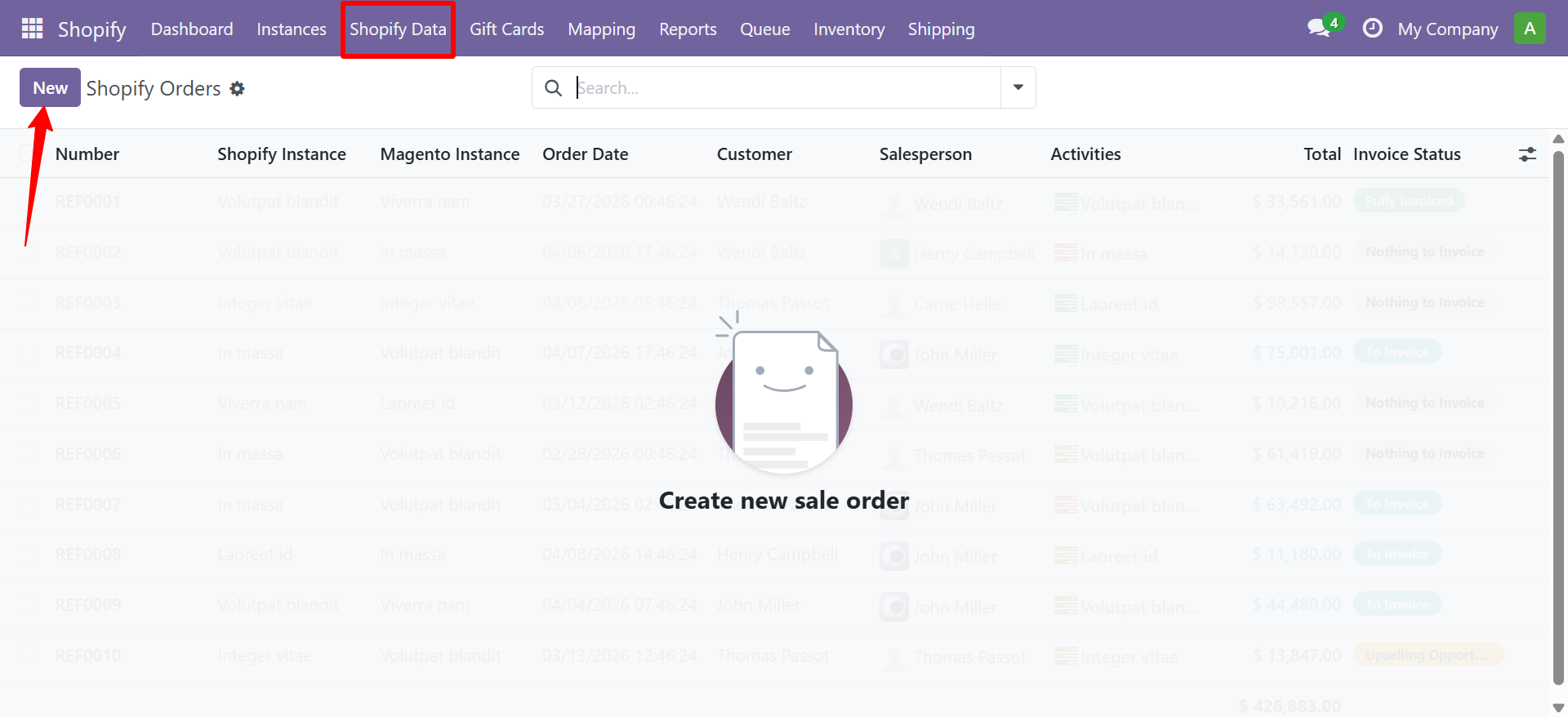Image resolution: width=1568 pixels, height=717 pixels.
Task: Sort by Magento Instance column header
Action: (x=450, y=154)
